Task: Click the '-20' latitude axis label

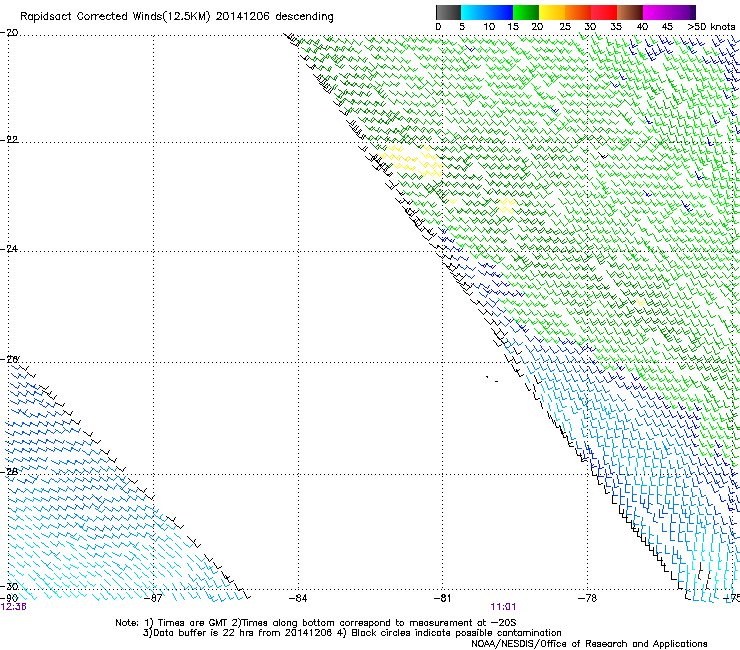Action: (9, 33)
